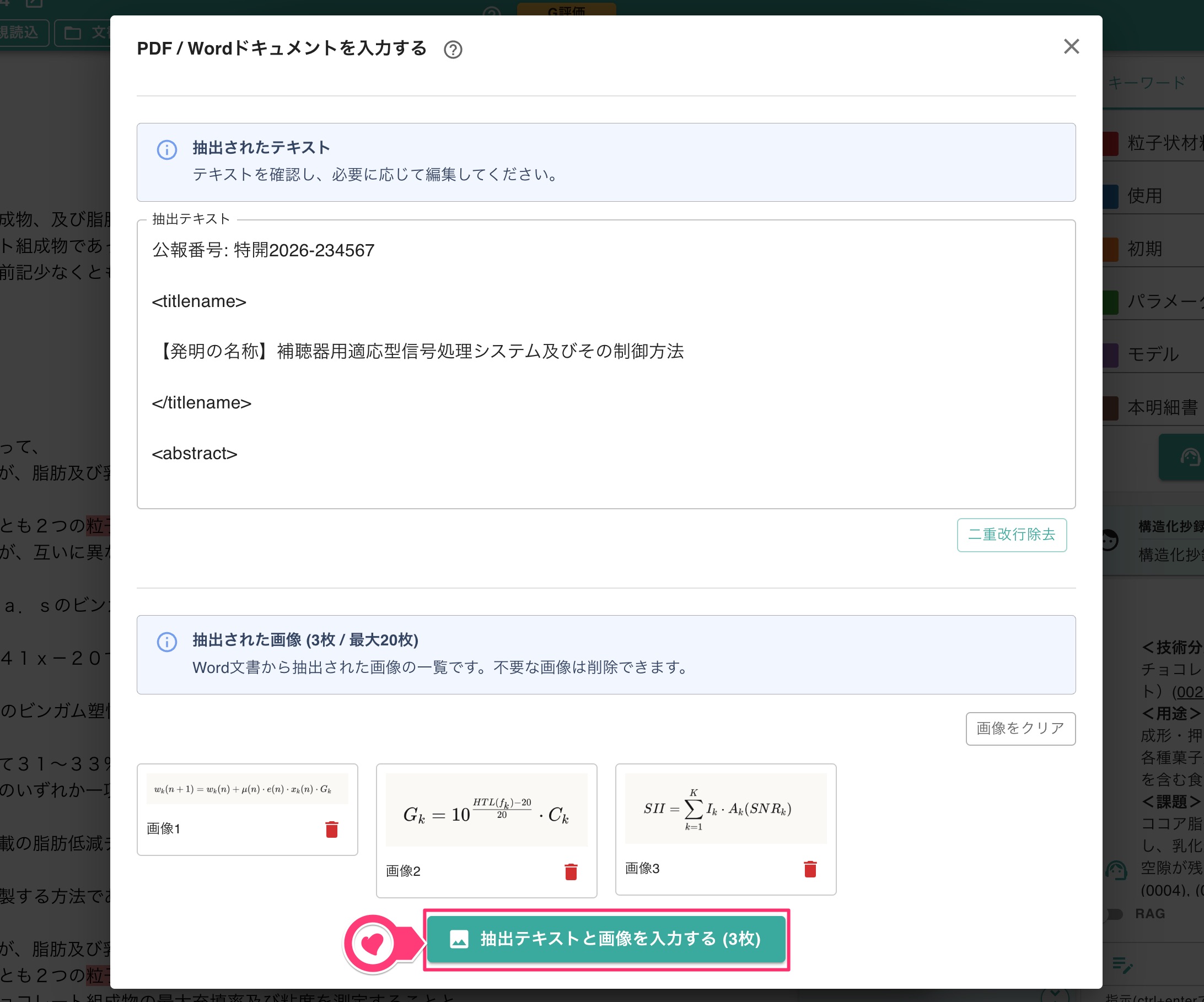Screen dimensions: 1204x1002
Task: Select the green パラメータ keyword swatch in background
Action: (1110, 302)
